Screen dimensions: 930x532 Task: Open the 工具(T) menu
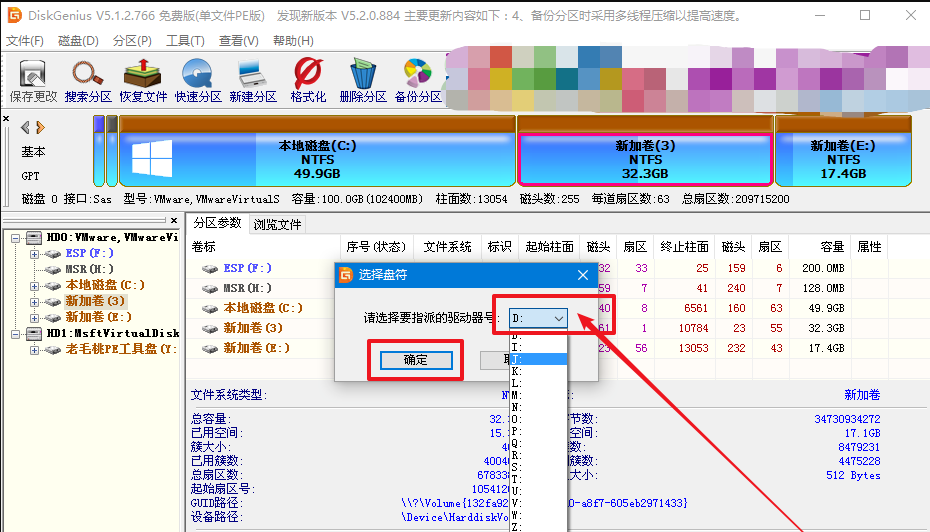coord(184,40)
